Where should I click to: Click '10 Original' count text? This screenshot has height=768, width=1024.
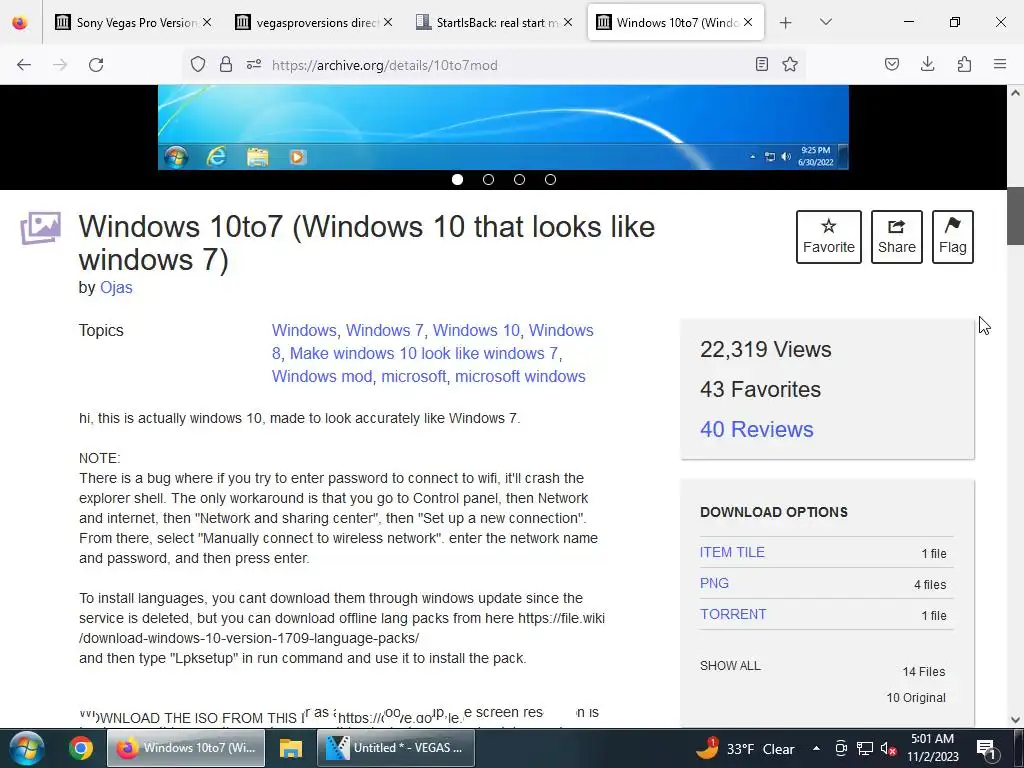coord(916,698)
